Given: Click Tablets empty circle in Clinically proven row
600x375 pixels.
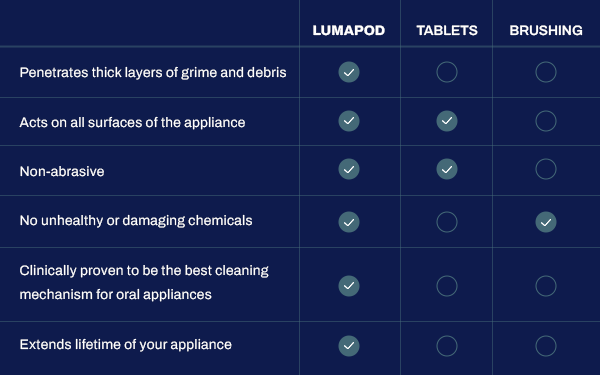Looking at the screenshot, I should tap(447, 286).
